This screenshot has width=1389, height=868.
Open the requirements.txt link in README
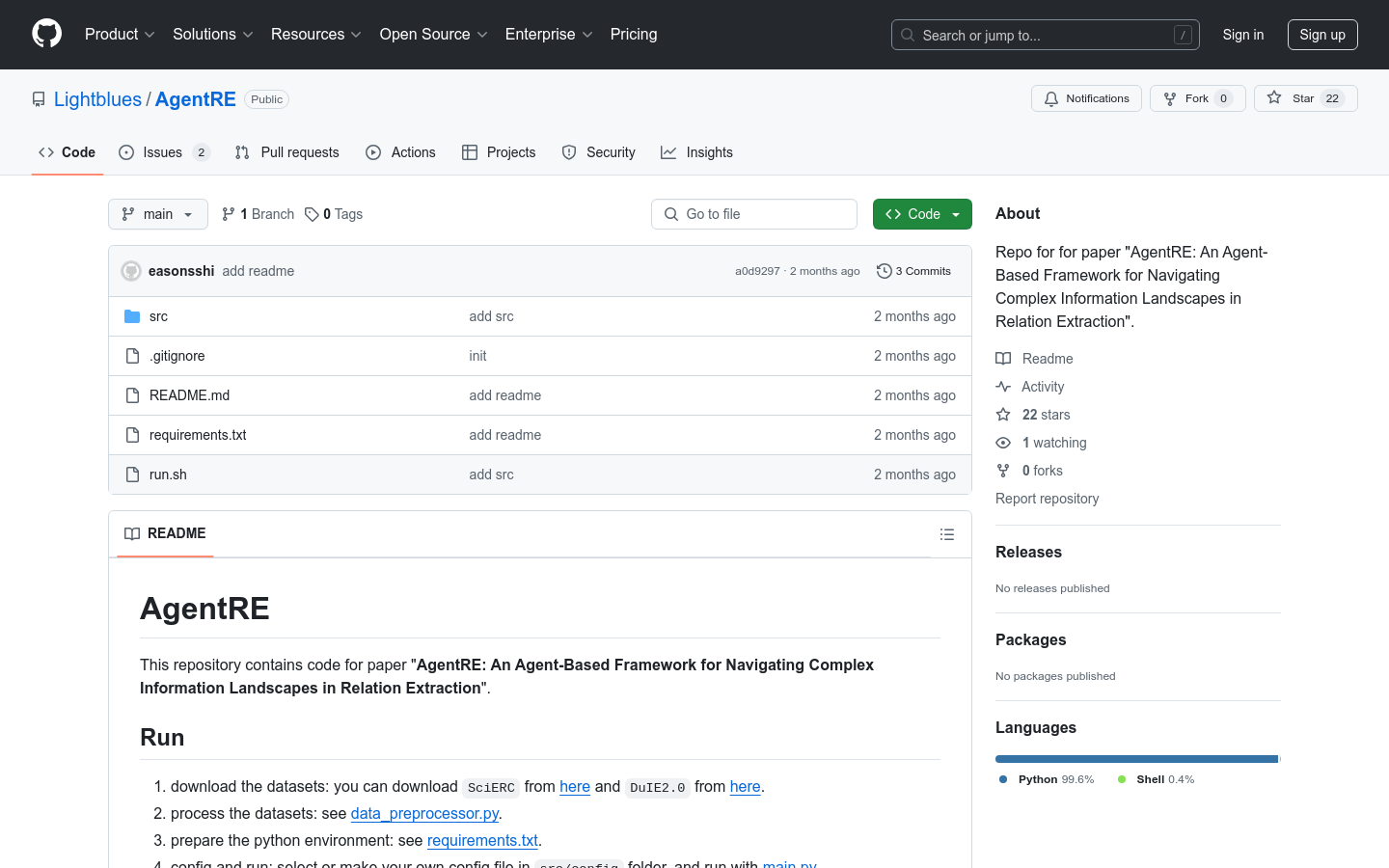pyautogui.click(x=482, y=840)
